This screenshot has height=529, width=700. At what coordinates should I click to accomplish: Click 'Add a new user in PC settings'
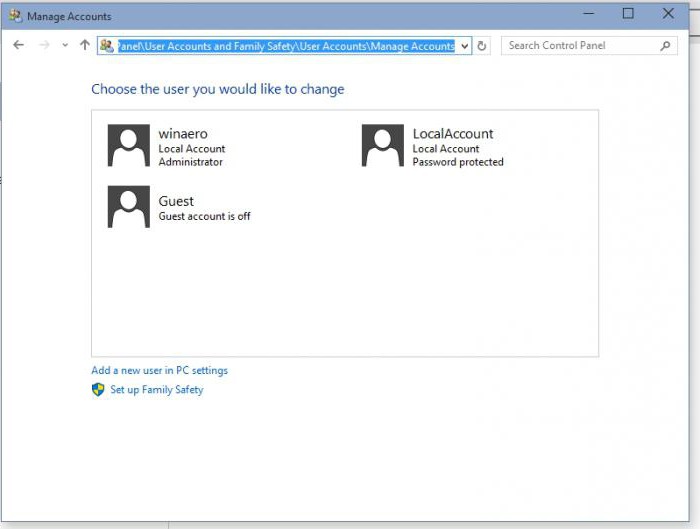pos(159,370)
